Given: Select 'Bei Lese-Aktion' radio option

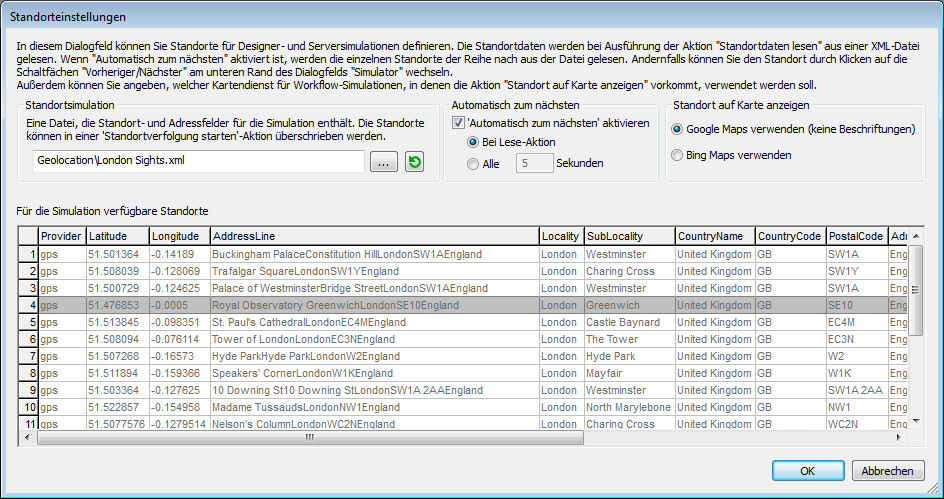Looking at the screenshot, I should click(x=475, y=142).
